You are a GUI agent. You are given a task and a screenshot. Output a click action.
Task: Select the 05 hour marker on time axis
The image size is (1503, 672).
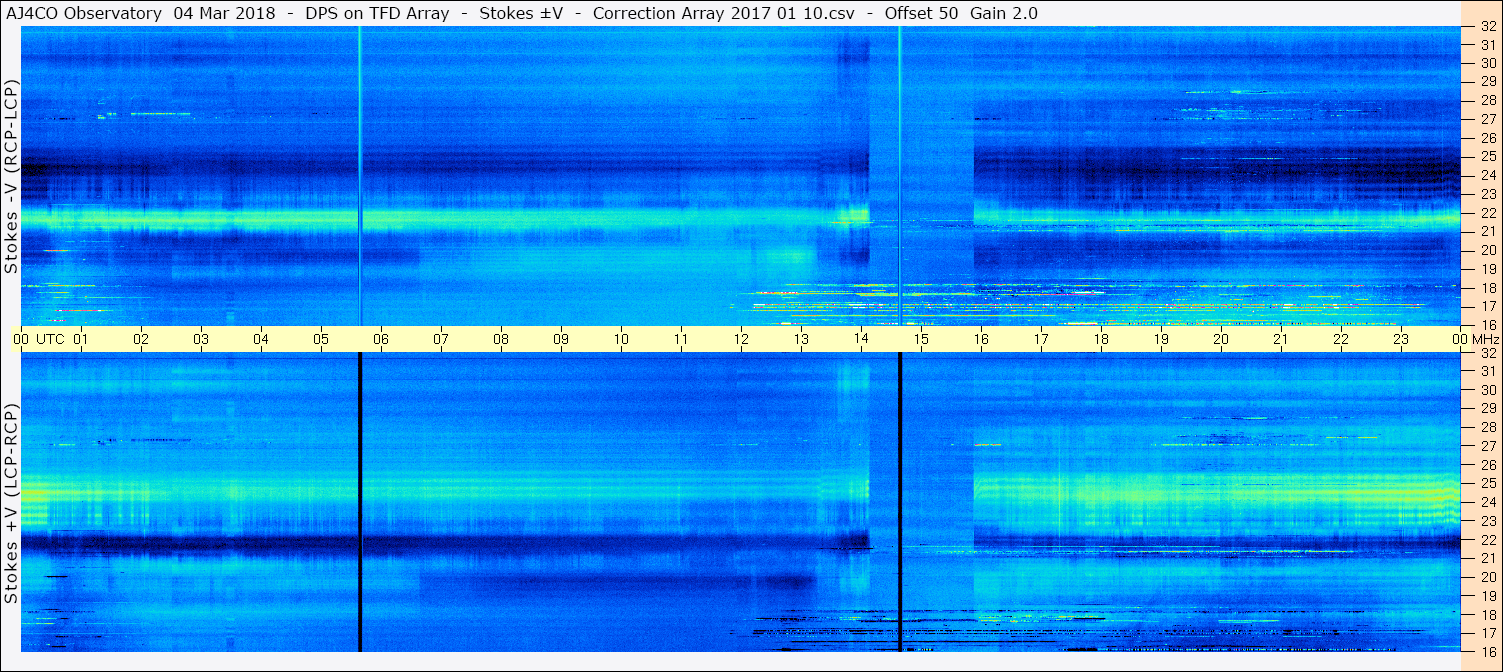(x=321, y=339)
